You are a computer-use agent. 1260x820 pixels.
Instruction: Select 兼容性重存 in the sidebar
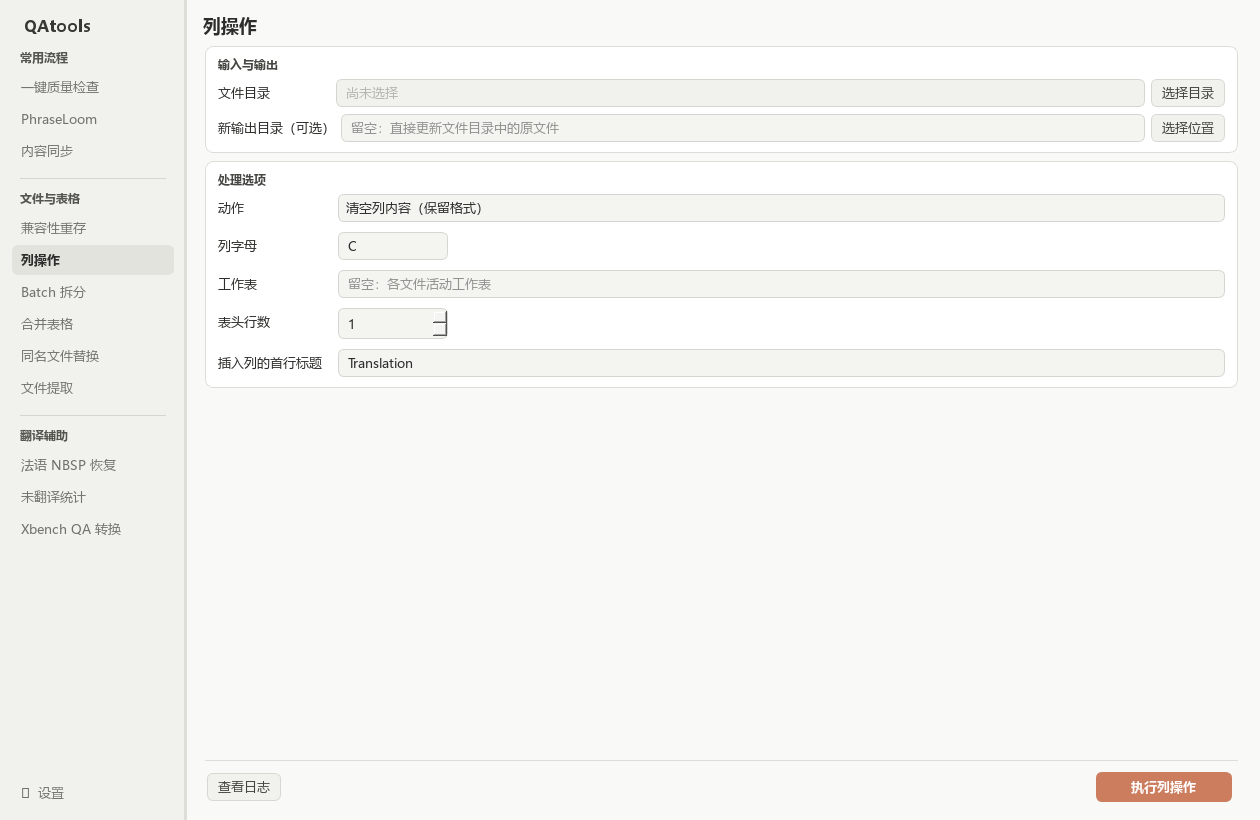tap(93, 228)
